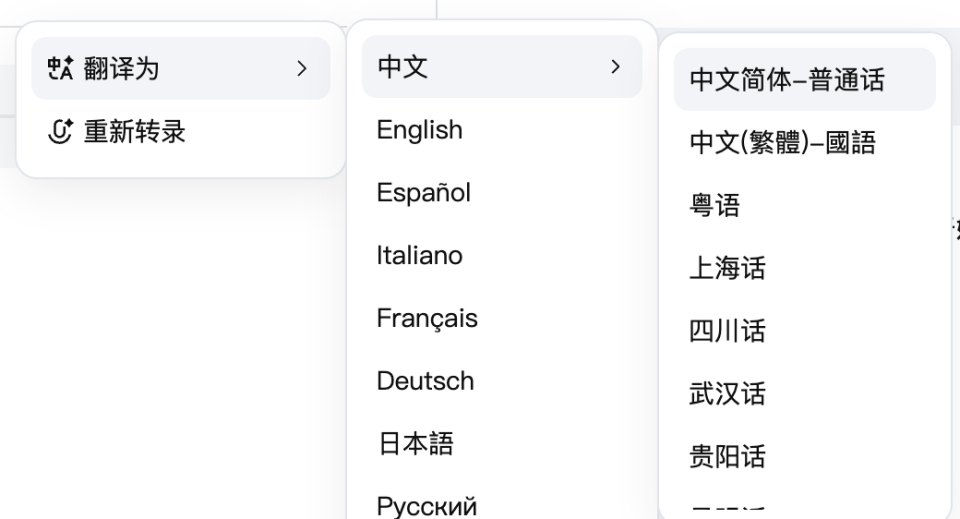The image size is (960, 519).
Task: Pick Italiano from the language list
Action: [x=502, y=255]
